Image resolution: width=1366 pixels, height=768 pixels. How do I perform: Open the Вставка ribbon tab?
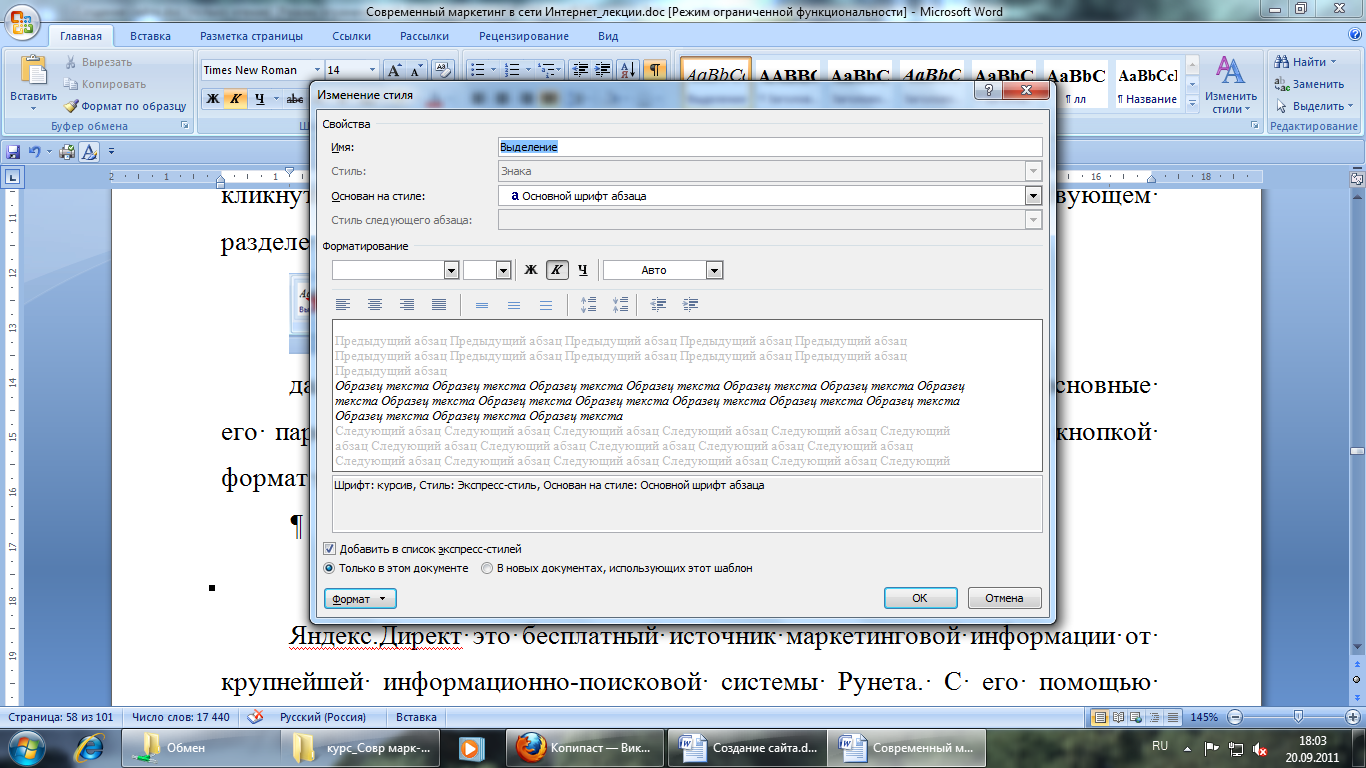tap(150, 36)
